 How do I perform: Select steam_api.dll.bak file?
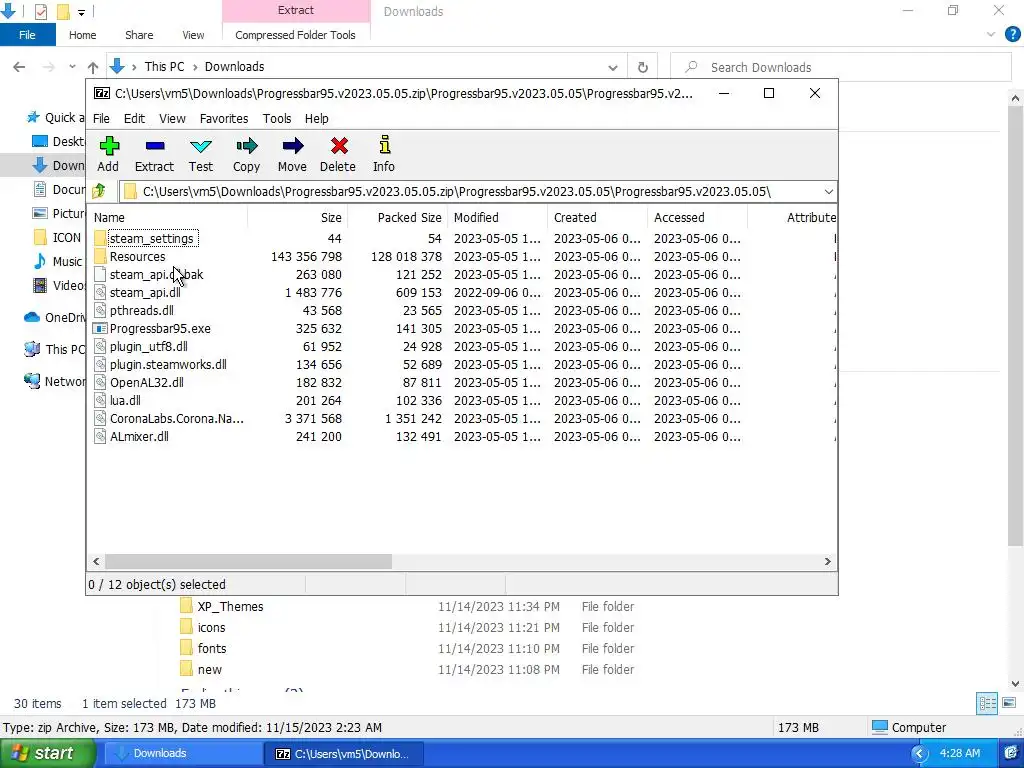156,274
